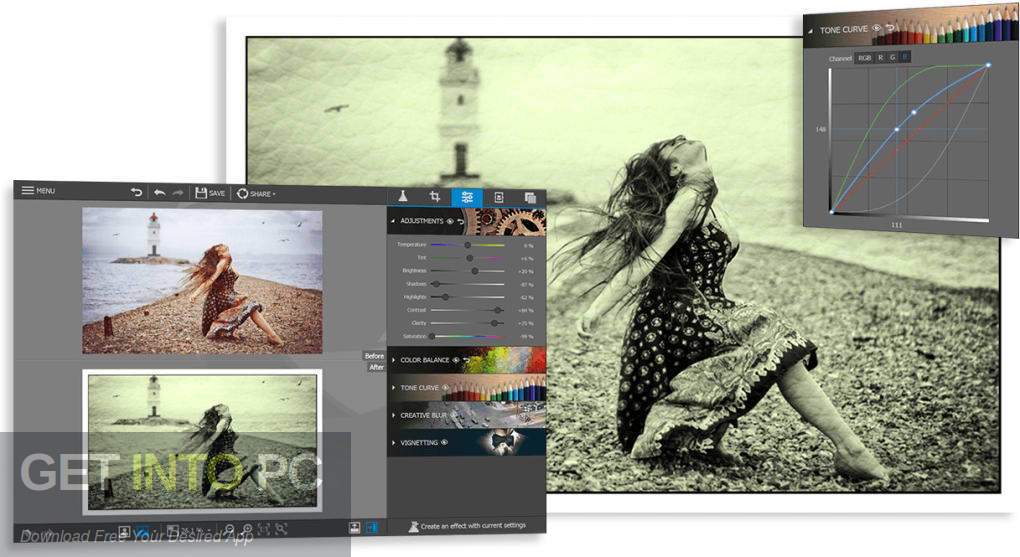Select the After photo preview

pyautogui.click(x=202, y=442)
